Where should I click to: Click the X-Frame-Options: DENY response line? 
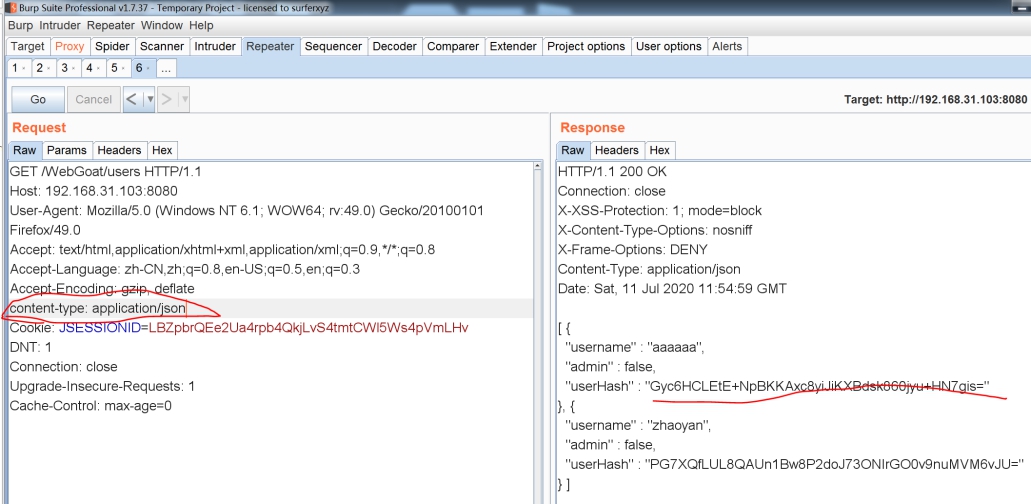point(634,250)
